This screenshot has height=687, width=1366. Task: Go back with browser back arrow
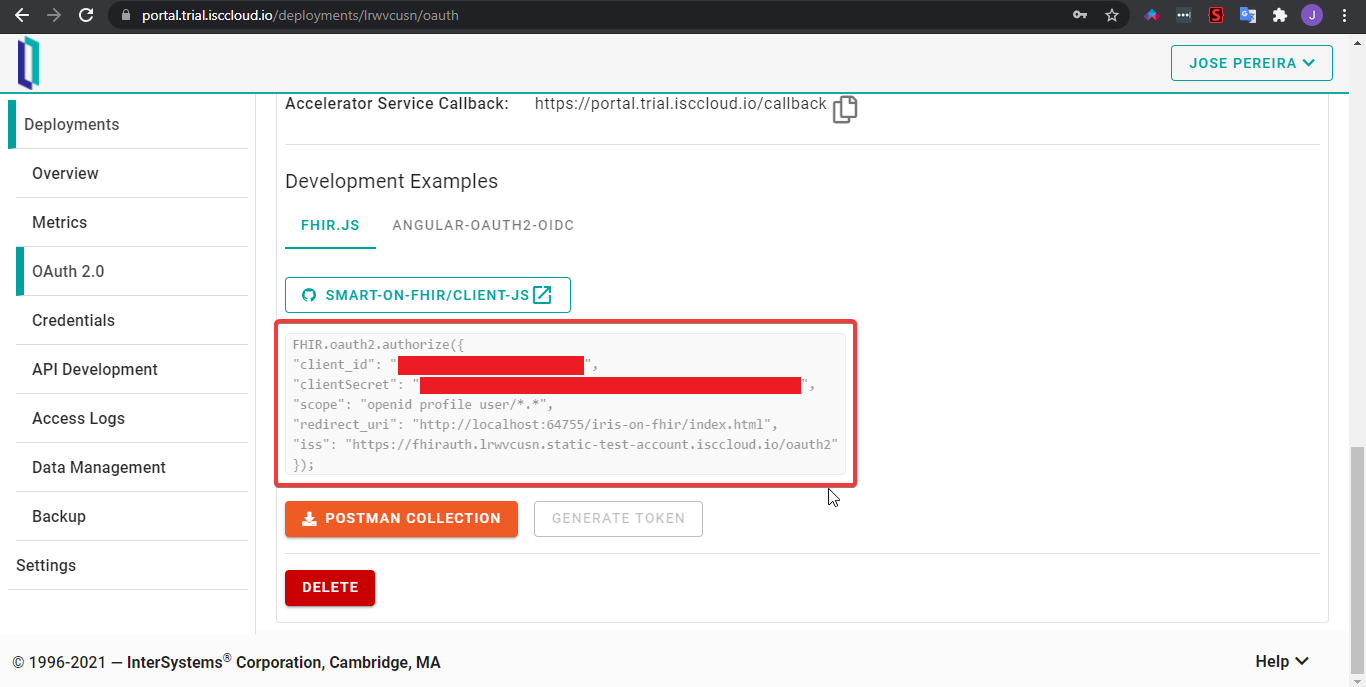(x=22, y=15)
